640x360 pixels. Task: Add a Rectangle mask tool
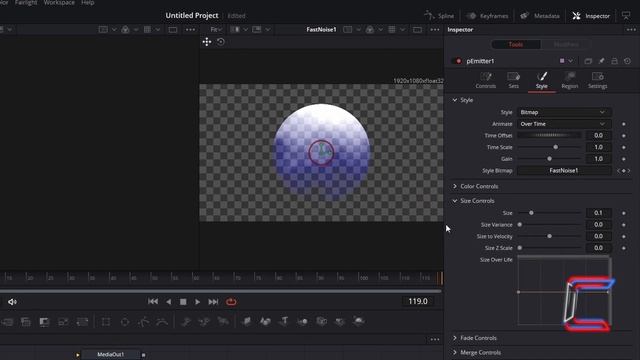(x=106, y=322)
